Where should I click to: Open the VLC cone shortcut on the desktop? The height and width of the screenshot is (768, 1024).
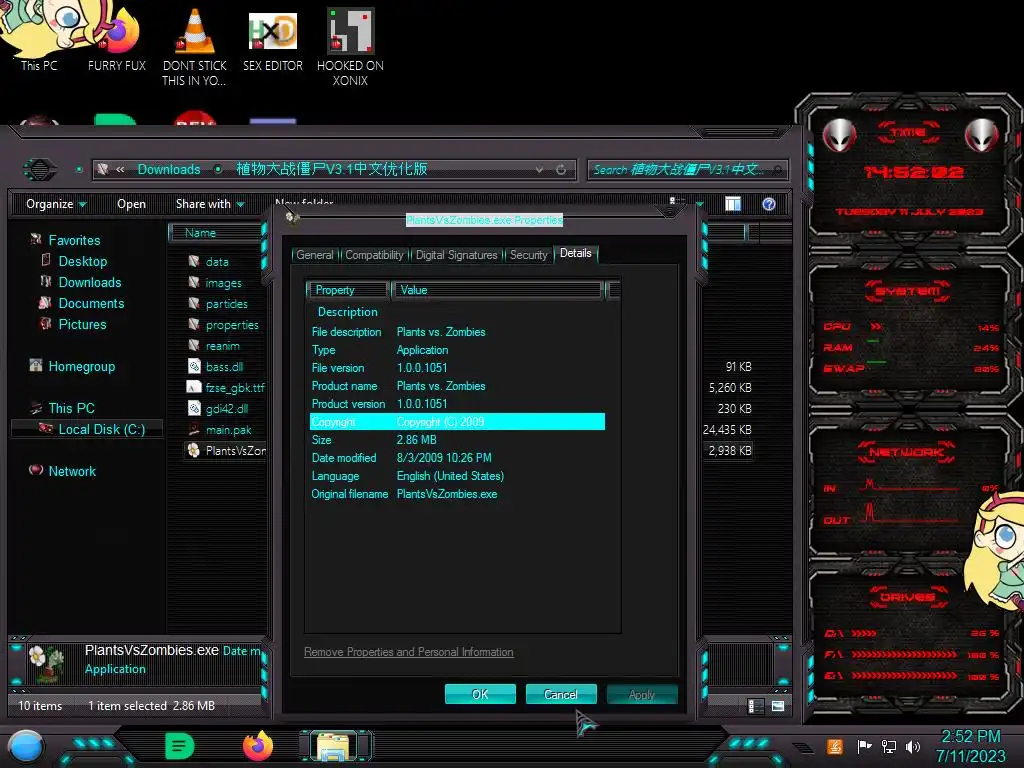[x=194, y=46]
